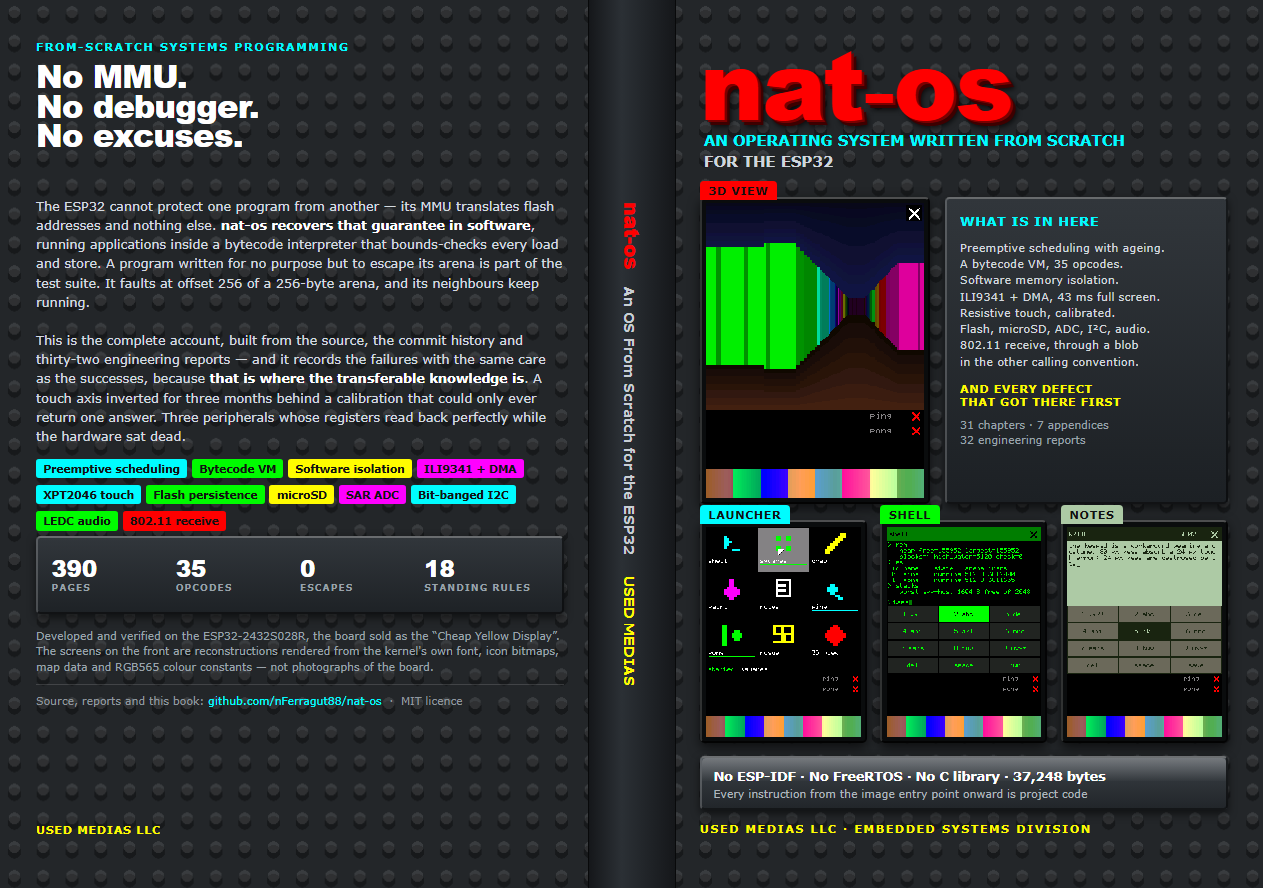
Task: Open the github.com/nFerragut88/nat-os link
Action: pos(295,701)
